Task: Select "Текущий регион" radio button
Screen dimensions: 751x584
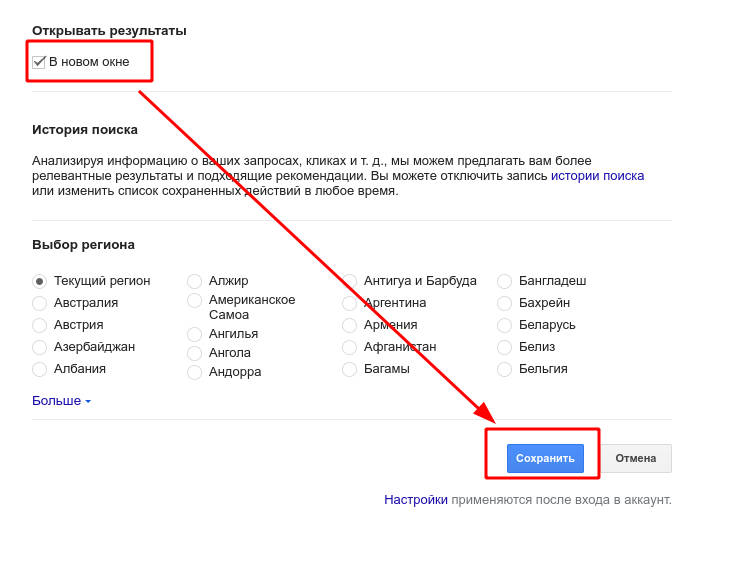Action: pos(40,282)
